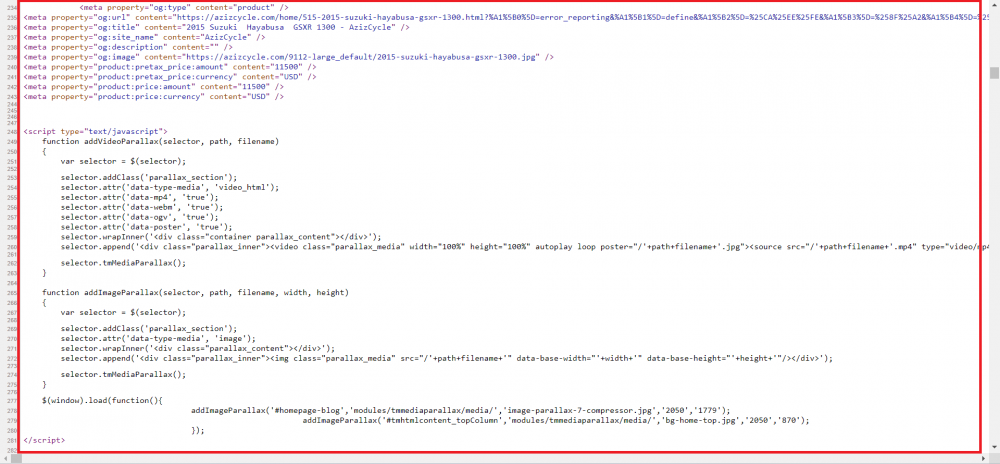The width and height of the screenshot is (1000, 464).
Task: Click the first selector.tmMediaParallax() line
Action: coord(124,263)
